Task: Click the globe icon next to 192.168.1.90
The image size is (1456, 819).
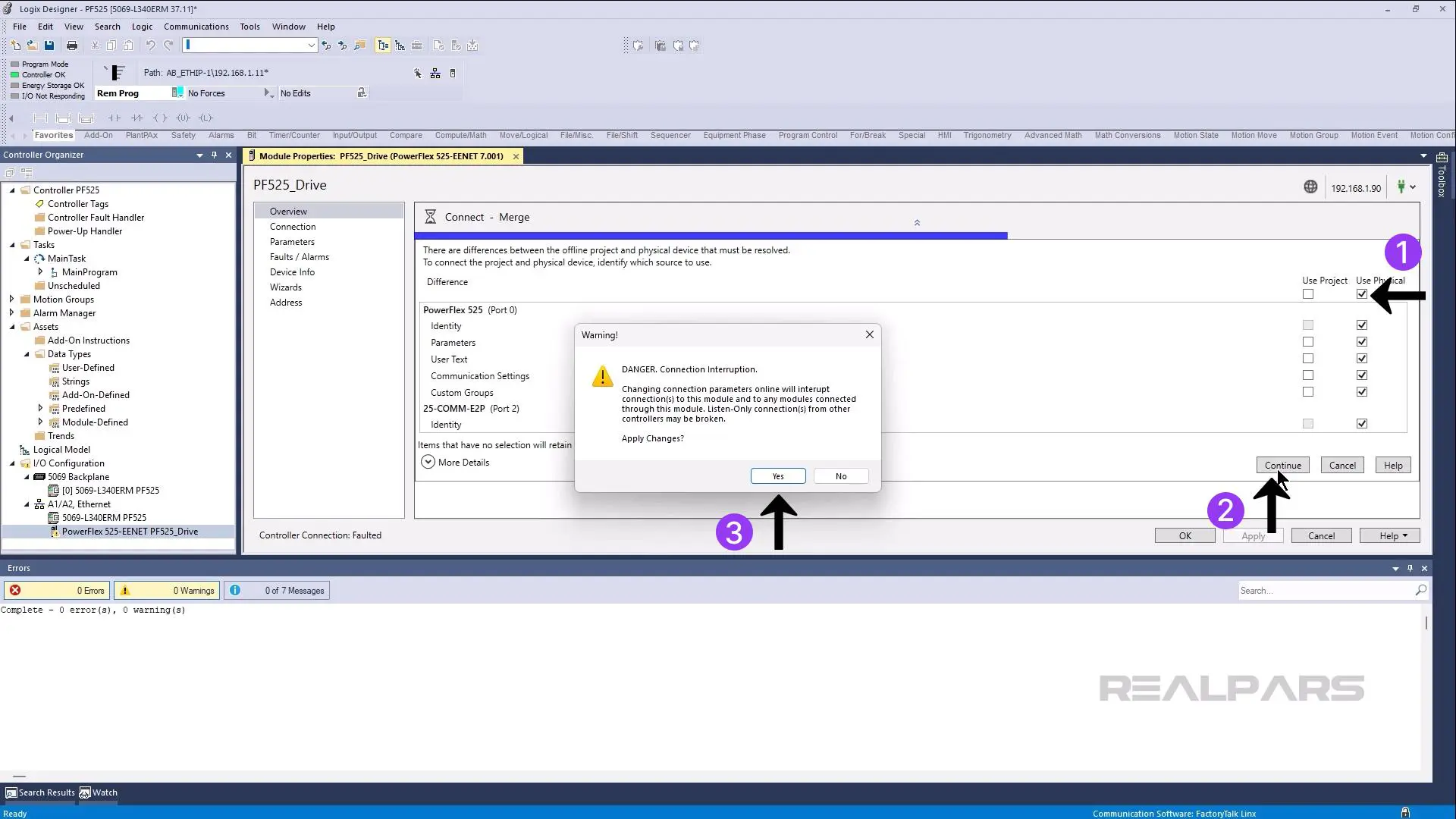Action: point(1311,187)
